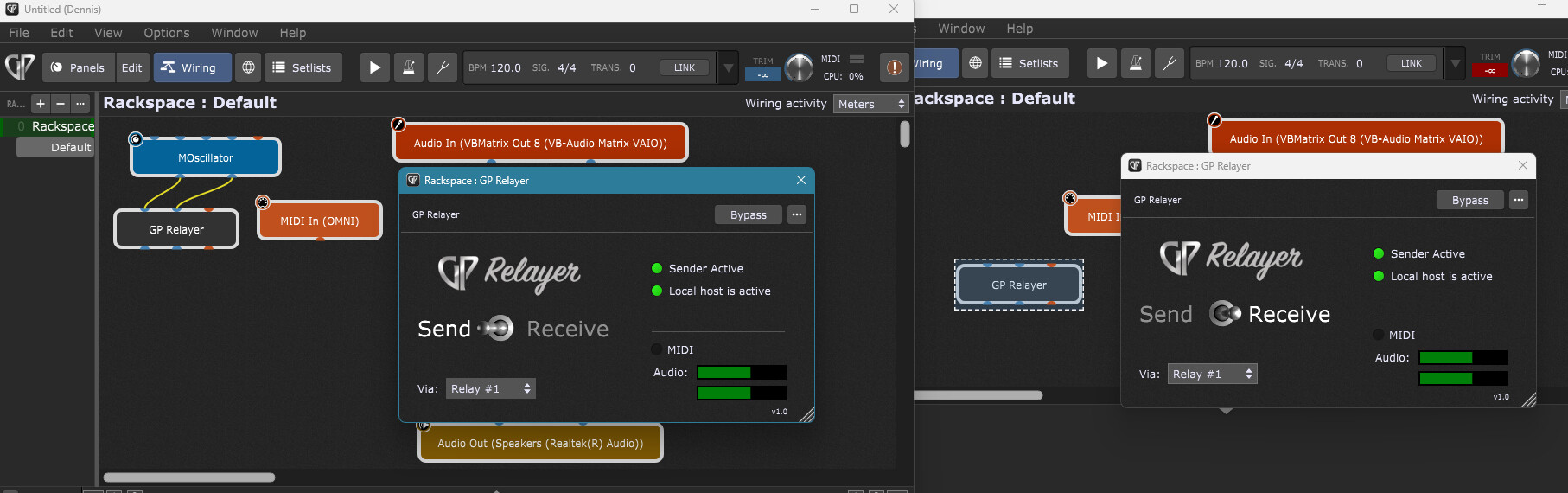The image size is (1568, 493).
Task: Toggle the Send/Receive switch in the left GP Relayer
Action: pos(499,329)
